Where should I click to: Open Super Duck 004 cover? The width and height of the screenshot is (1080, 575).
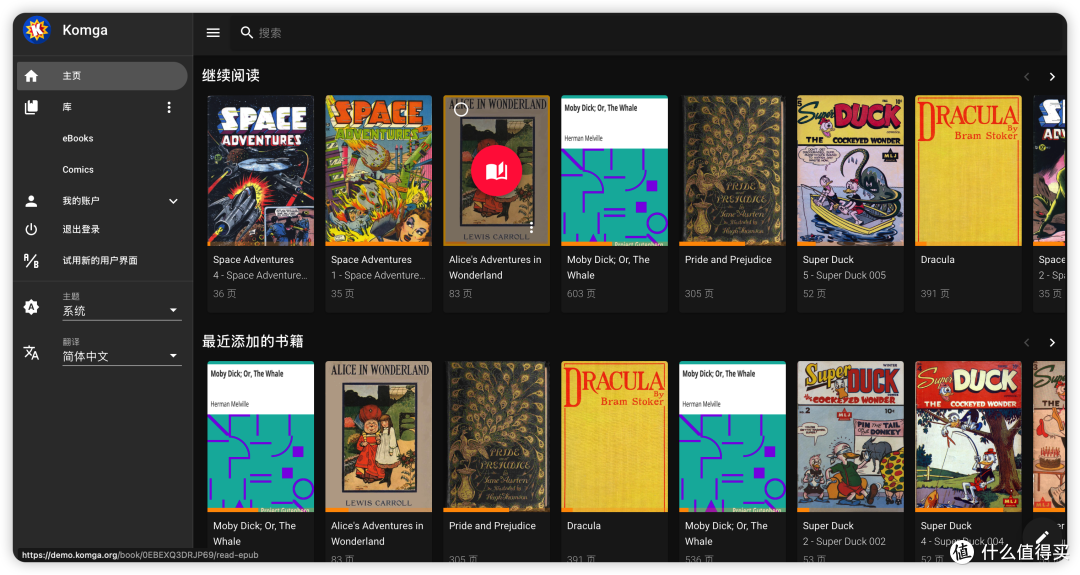click(968, 437)
